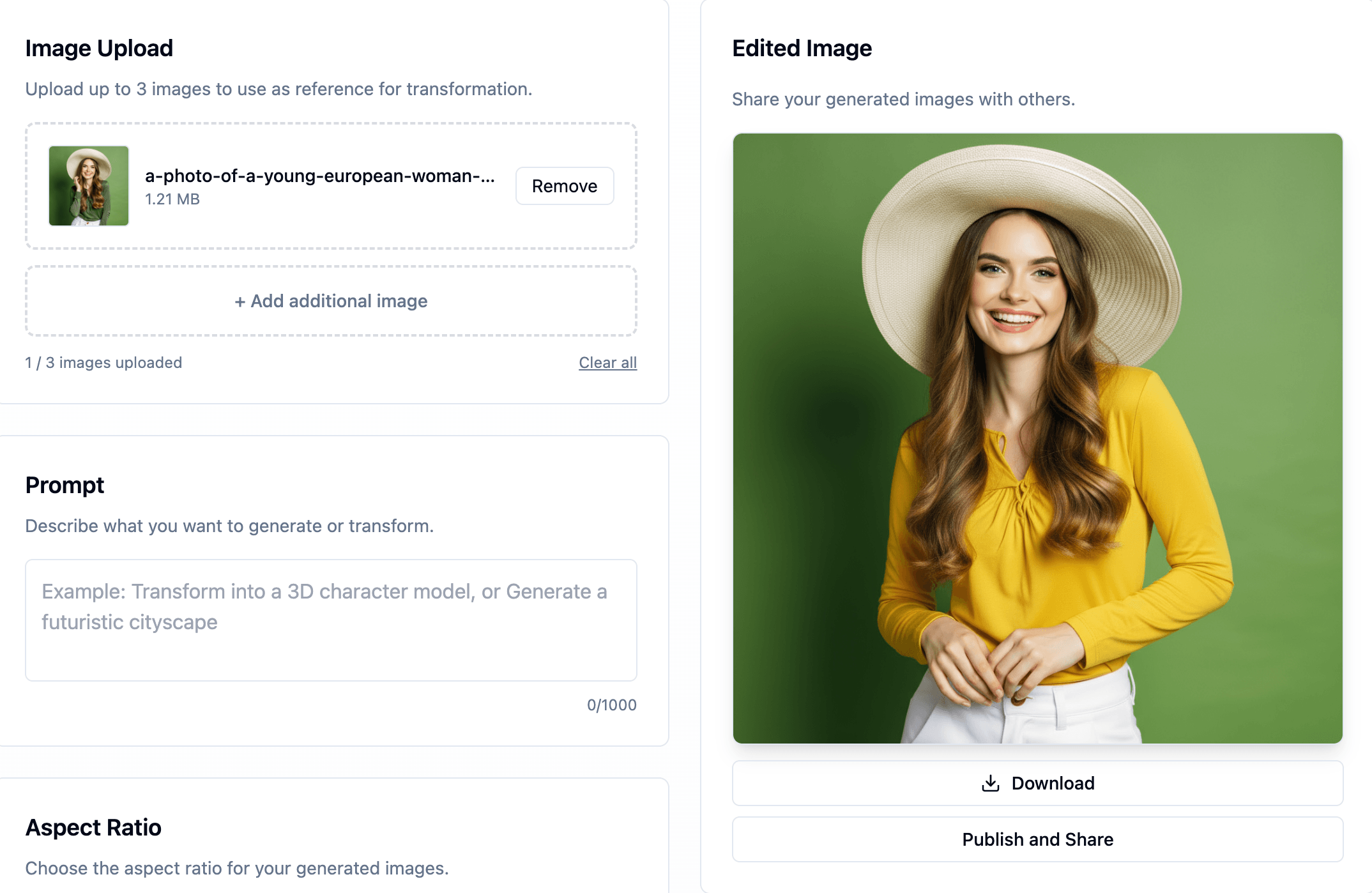1372x893 pixels.
Task: Click the Prompt section heading
Action: pos(65,485)
